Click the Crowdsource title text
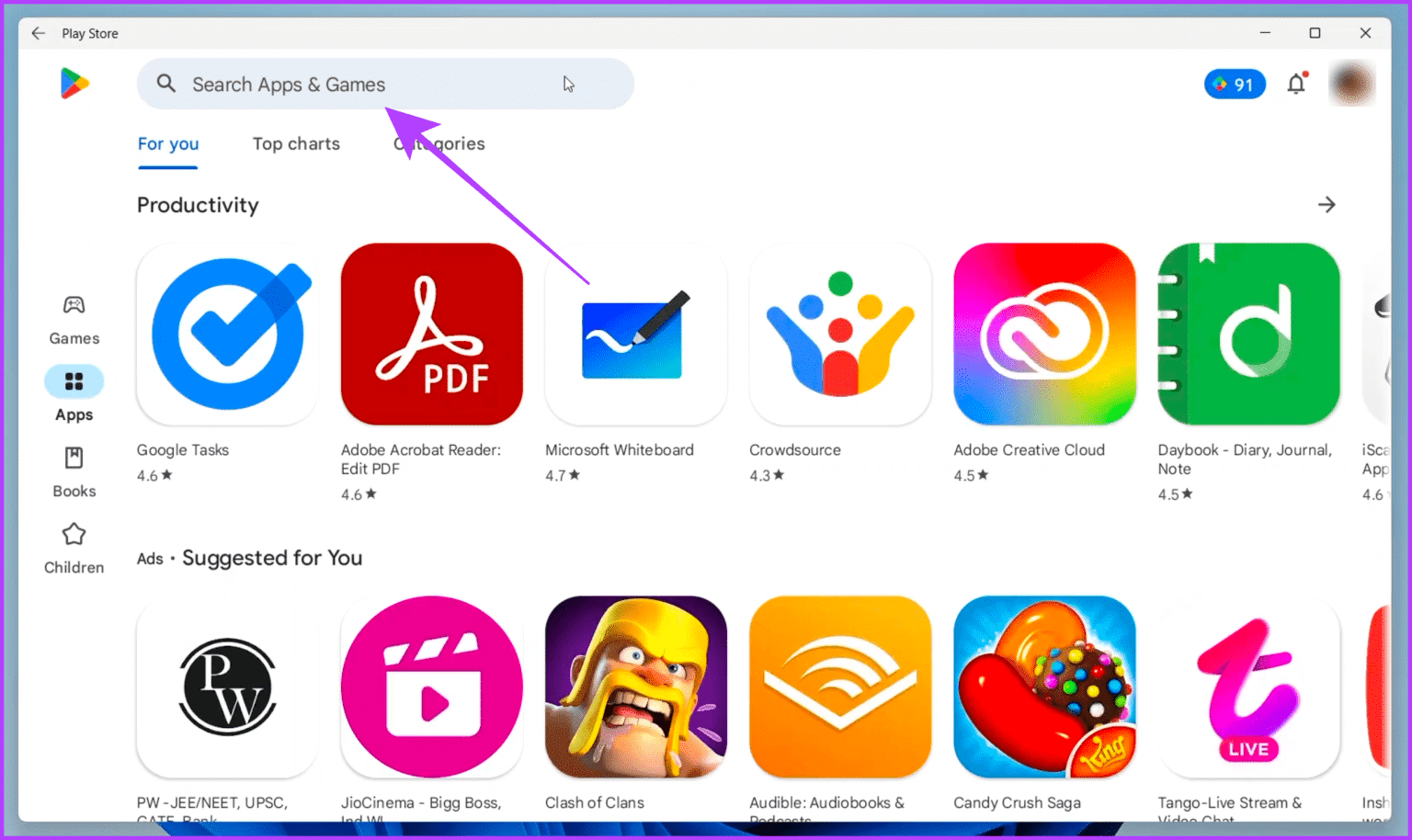 795,450
